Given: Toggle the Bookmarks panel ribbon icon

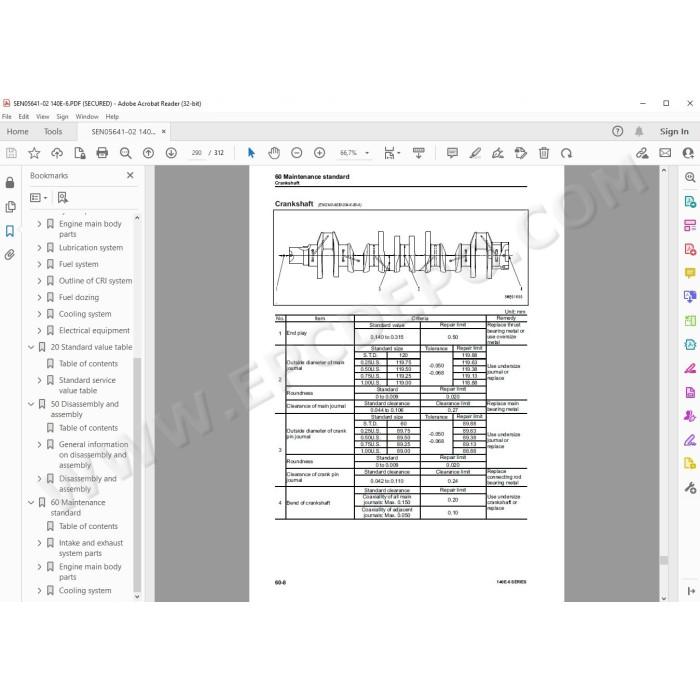Looking at the screenshot, I should click(10, 231).
